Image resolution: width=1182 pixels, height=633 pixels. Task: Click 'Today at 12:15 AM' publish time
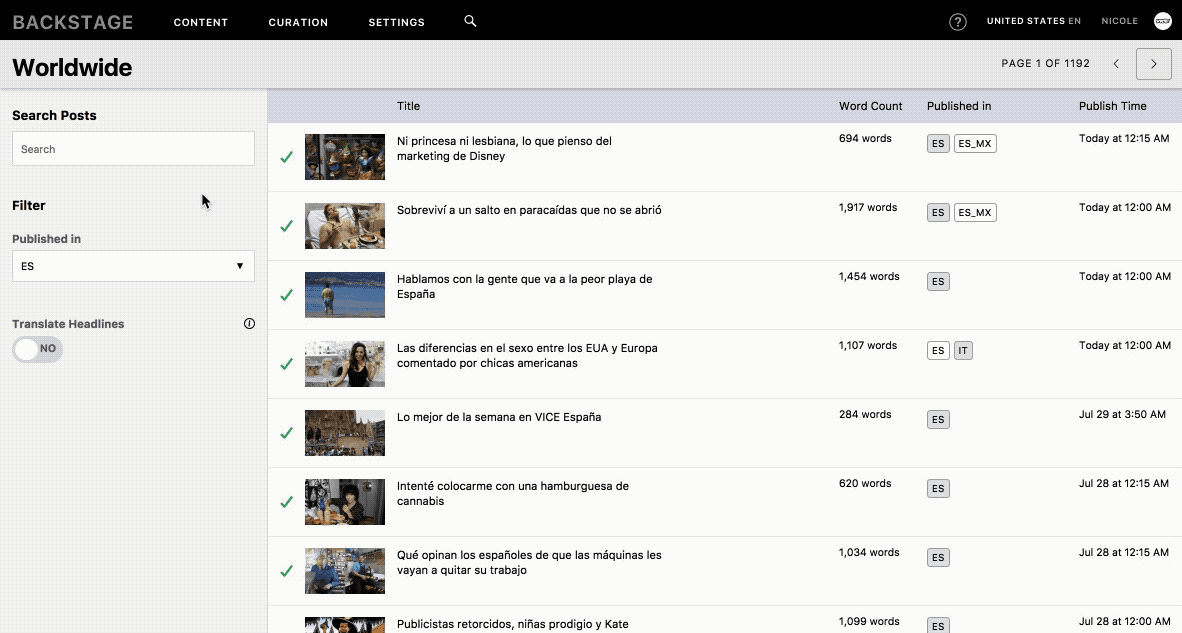(x=1124, y=139)
